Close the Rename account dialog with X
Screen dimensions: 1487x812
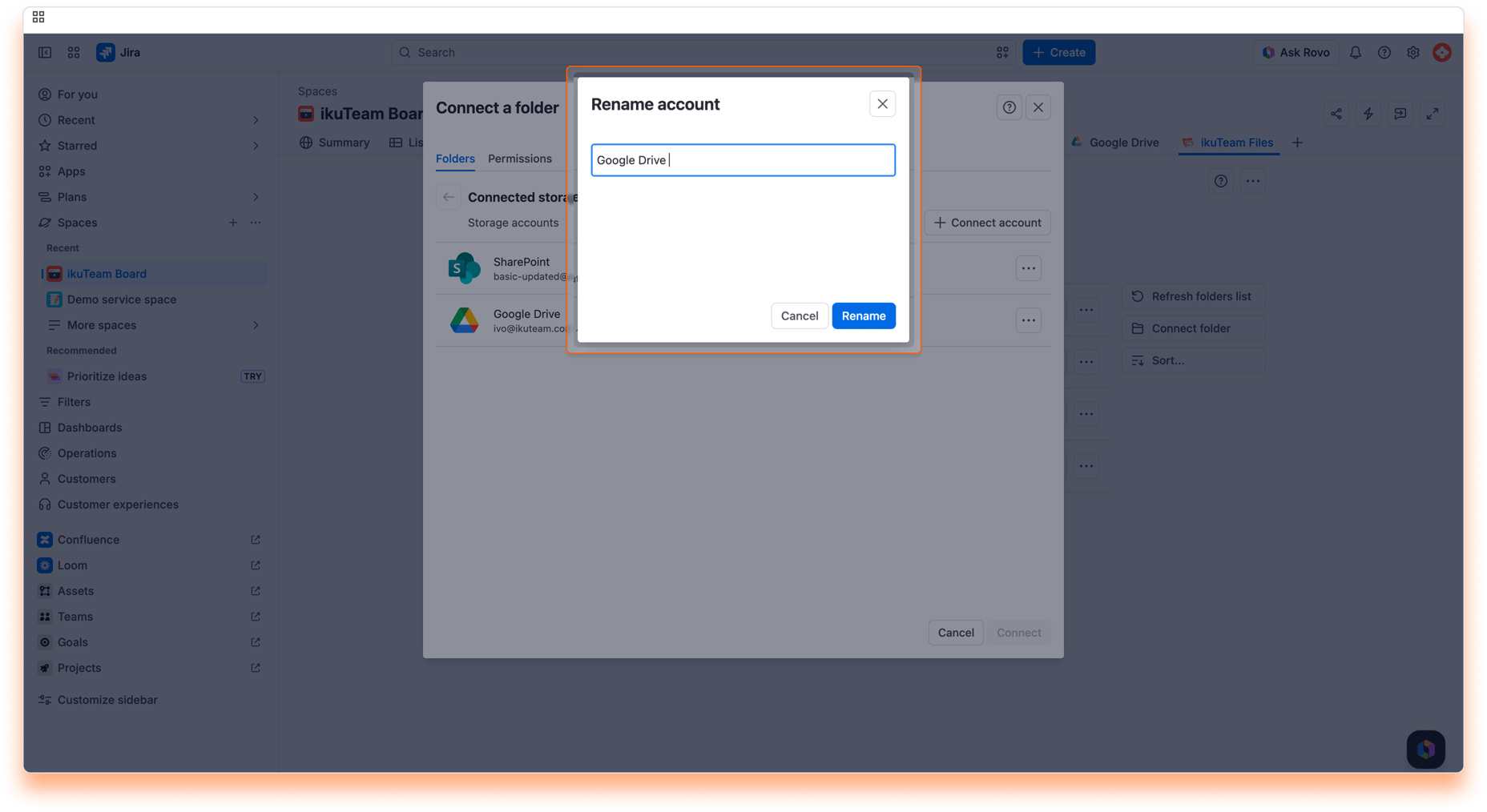(x=882, y=104)
